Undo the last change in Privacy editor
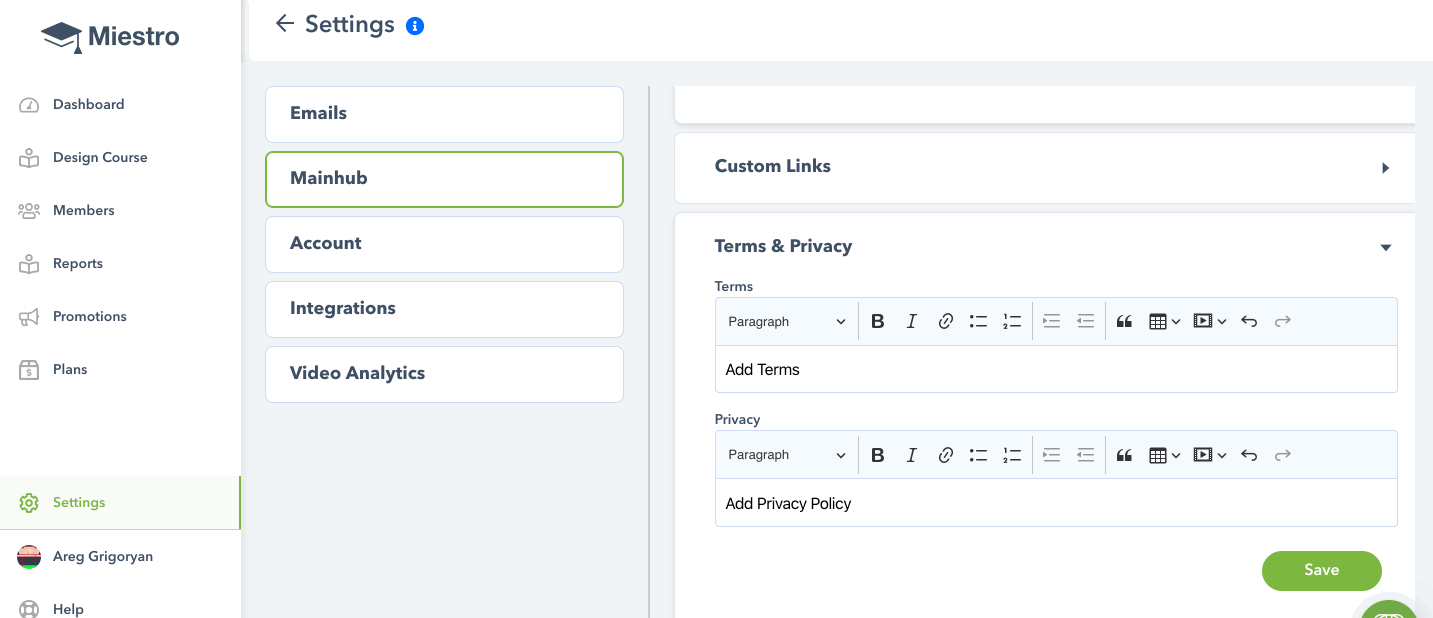1433x618 pixels. [x=1249, y=455]
